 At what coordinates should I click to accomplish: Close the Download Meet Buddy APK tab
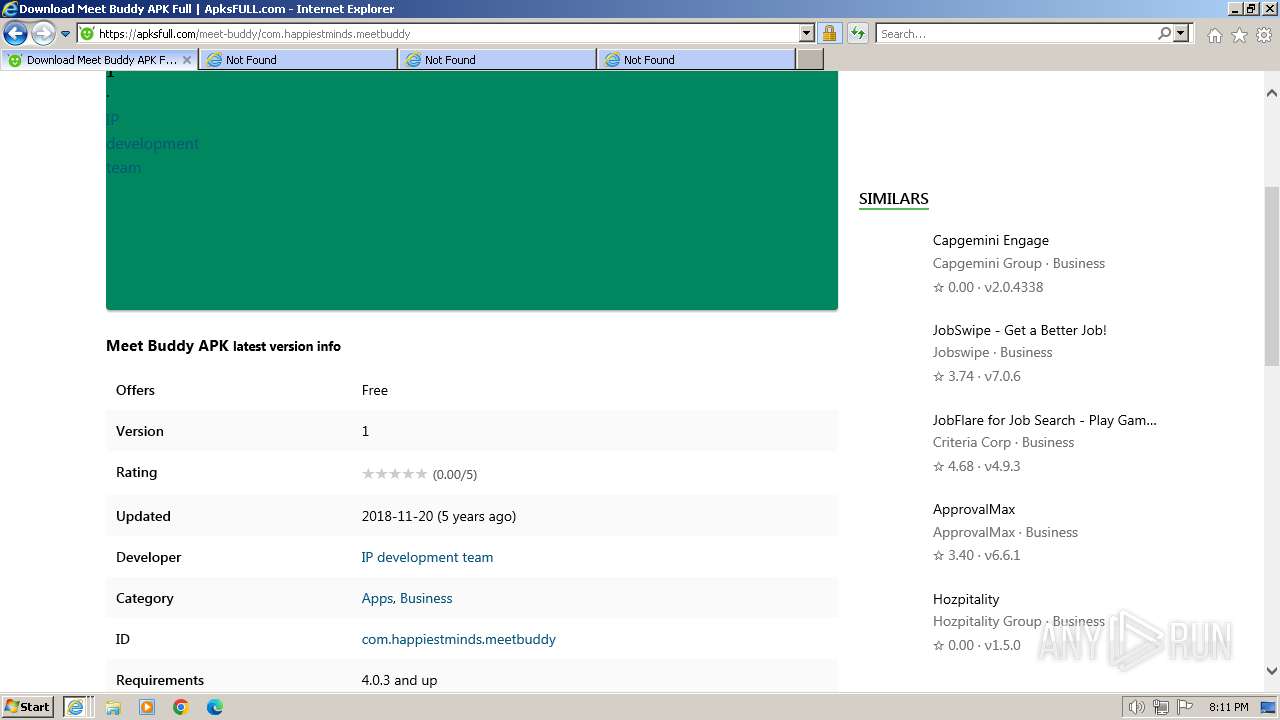[x=186, y=60]
